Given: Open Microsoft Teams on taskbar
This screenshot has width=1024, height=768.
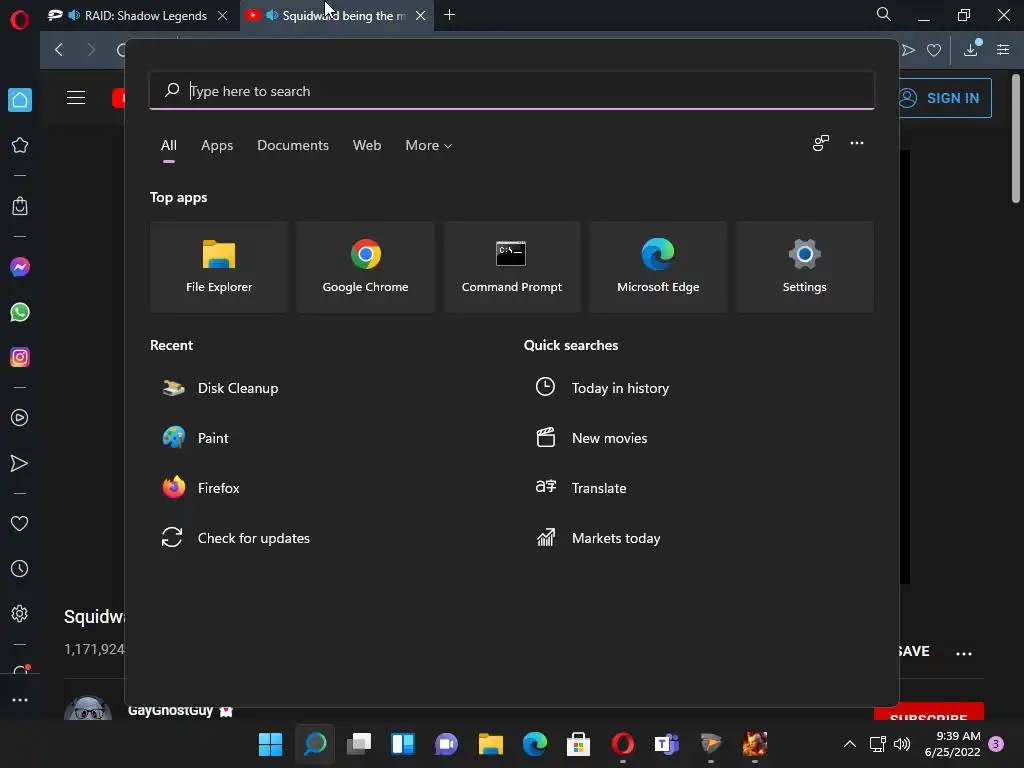Looking at the screenshot, I should point(666,744).
